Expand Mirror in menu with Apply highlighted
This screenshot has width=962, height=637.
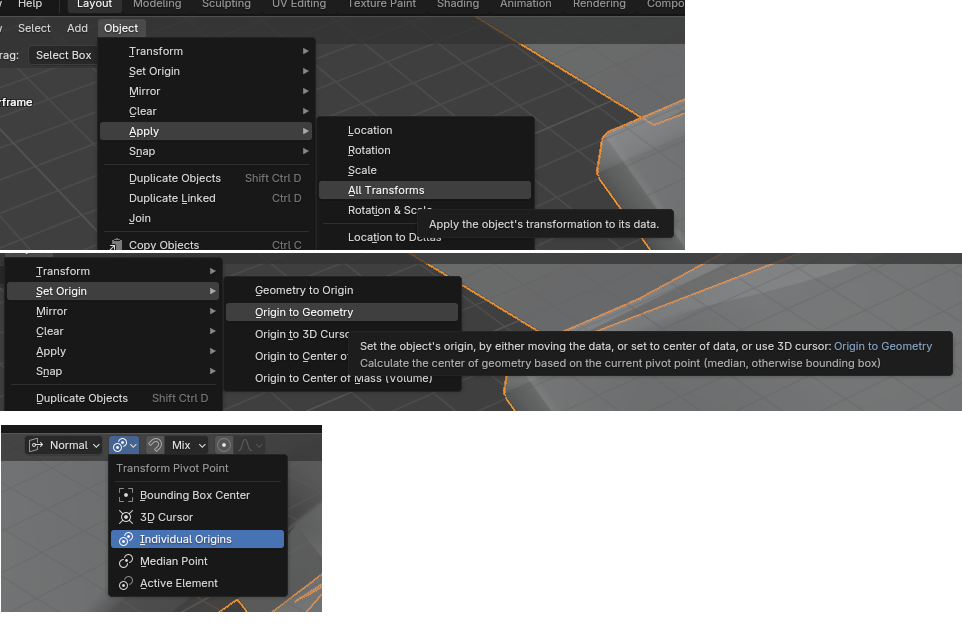(x=206, y=91)
